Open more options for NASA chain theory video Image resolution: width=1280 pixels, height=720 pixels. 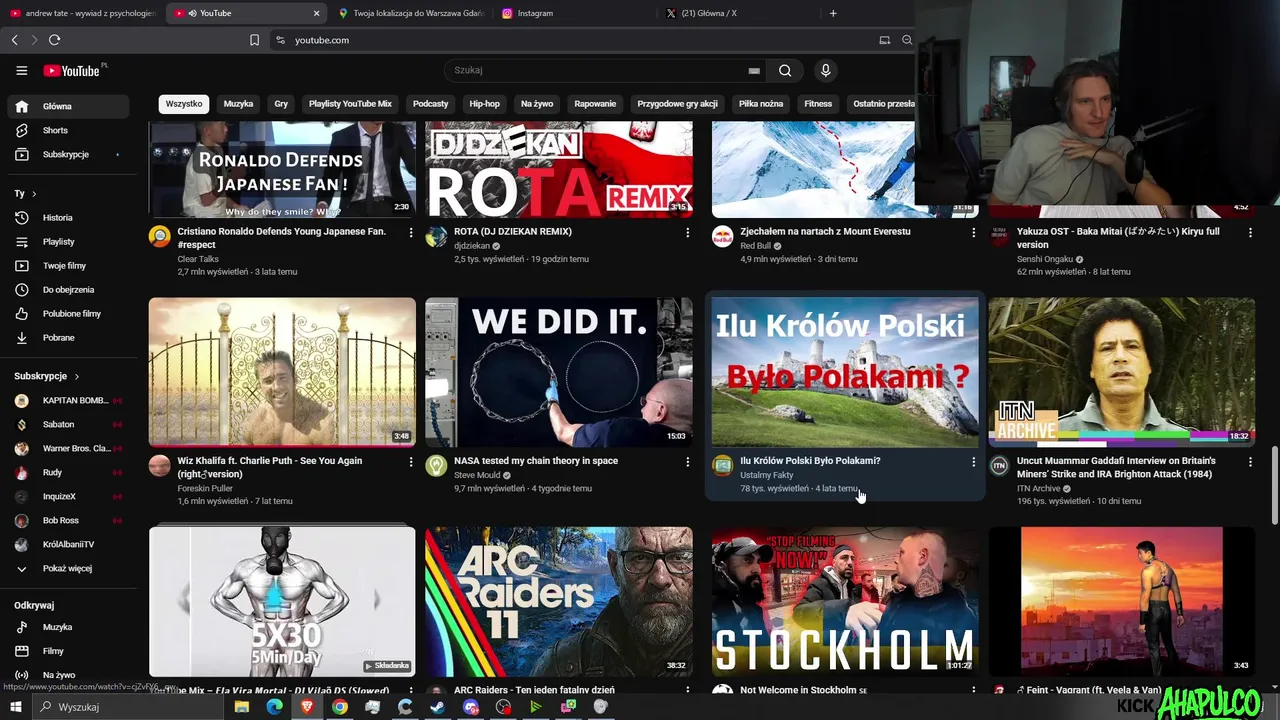pyautogui.click(x=687, y=462)
